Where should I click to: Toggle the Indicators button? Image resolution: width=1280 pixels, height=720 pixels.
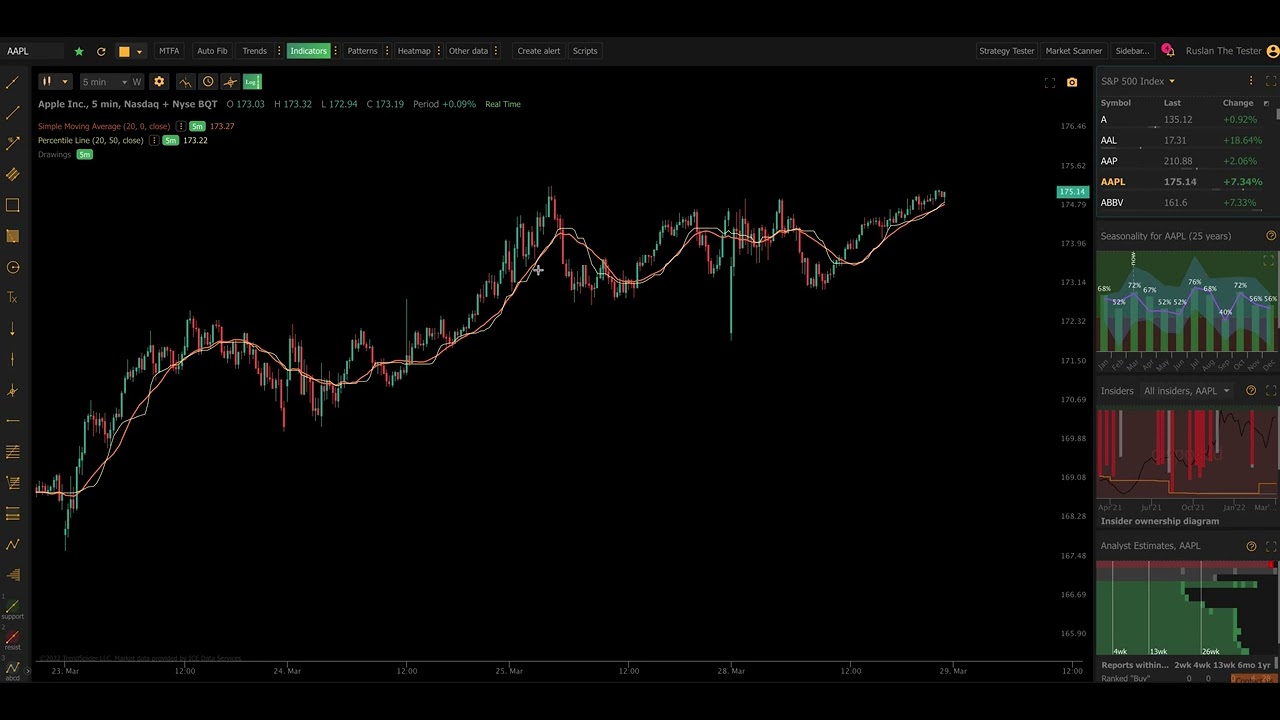click(308, 51)
